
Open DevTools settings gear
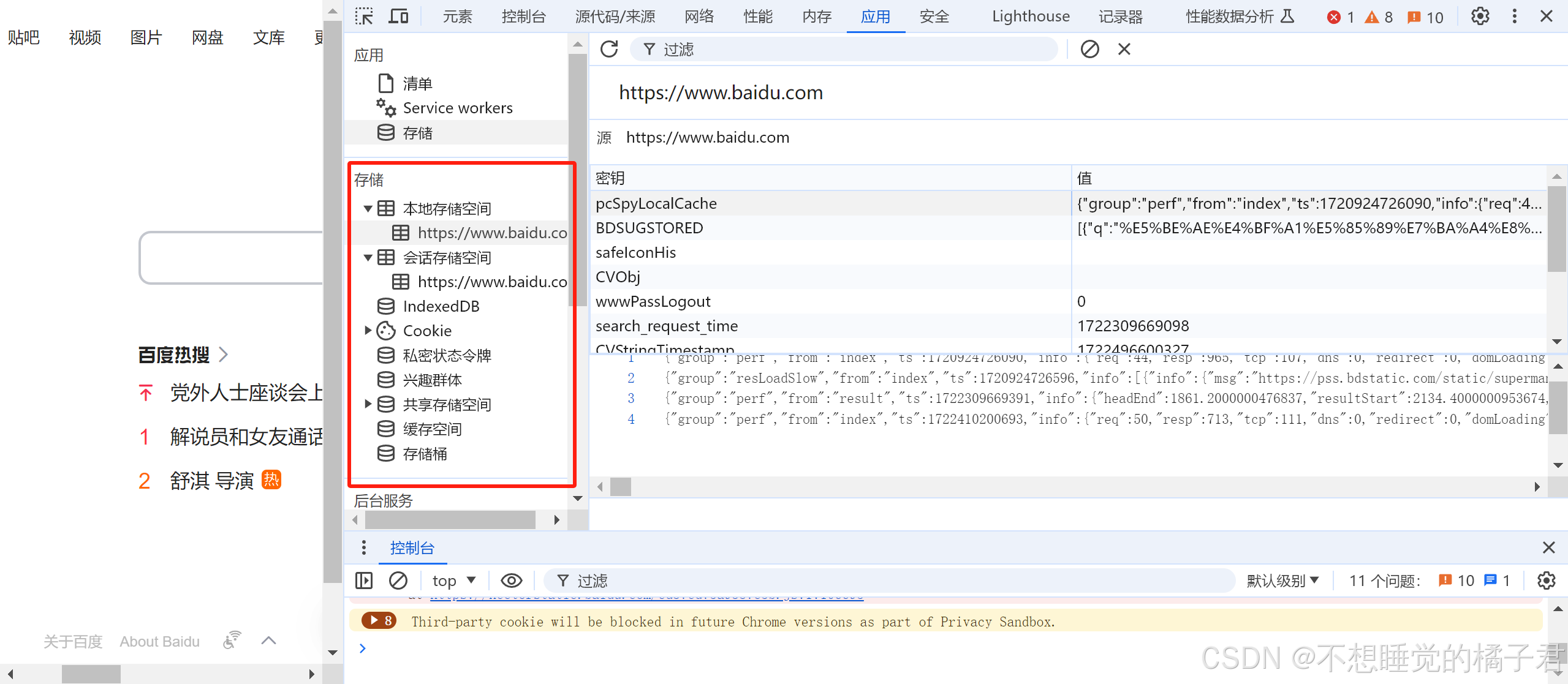[x=1480, y=17]
